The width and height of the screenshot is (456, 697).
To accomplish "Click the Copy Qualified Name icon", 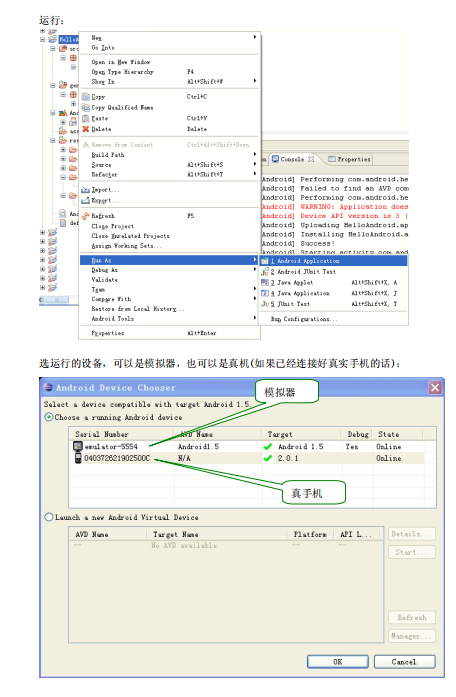I will pyautogui.click(x=86, y=108).
